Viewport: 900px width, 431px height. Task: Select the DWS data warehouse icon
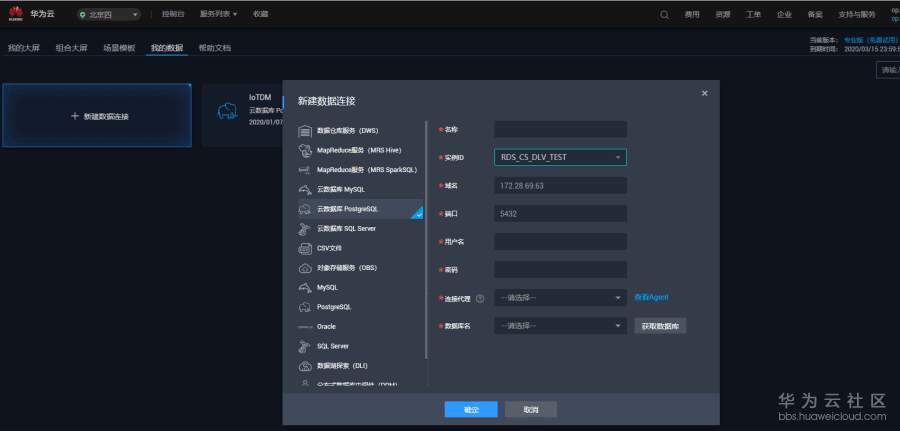pyautogui.click(x=305, y=131)
